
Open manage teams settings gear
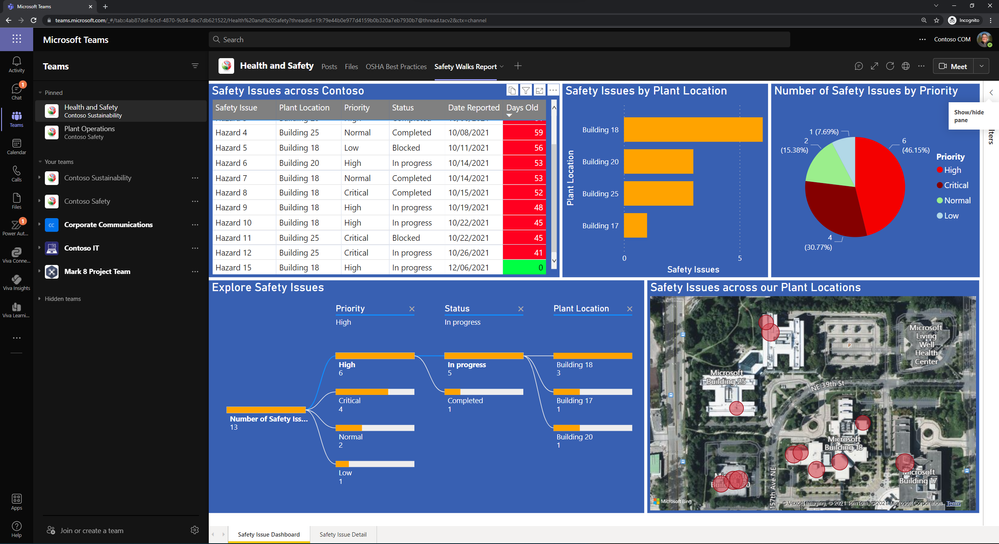(194, 530)
